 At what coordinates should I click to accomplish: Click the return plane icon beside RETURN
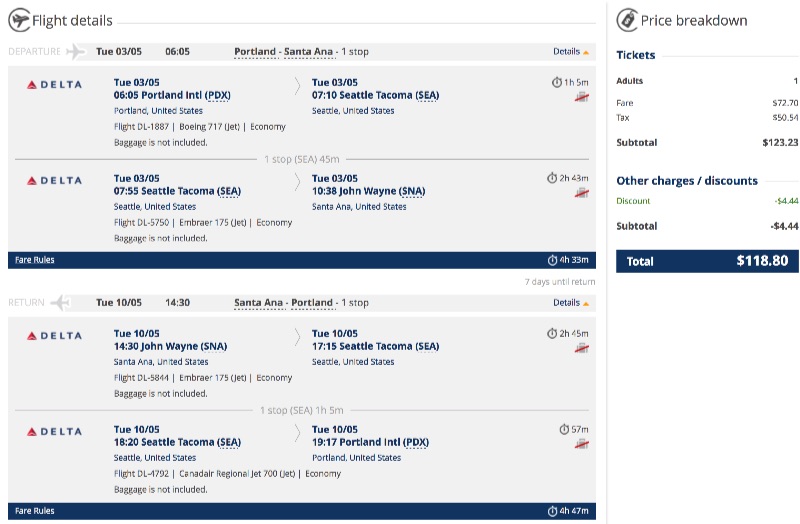(x=61, y=303)
